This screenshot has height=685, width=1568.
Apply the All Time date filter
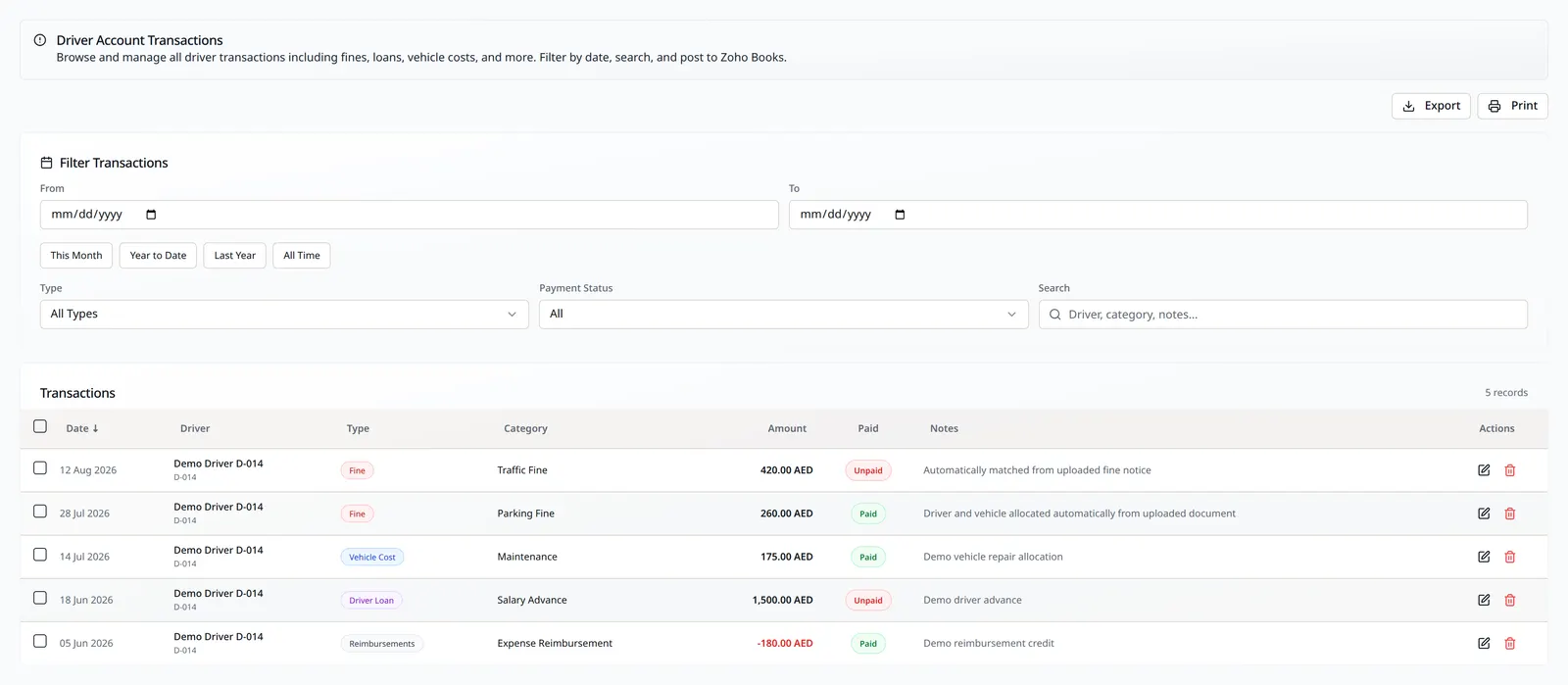[x=302, y=256]
